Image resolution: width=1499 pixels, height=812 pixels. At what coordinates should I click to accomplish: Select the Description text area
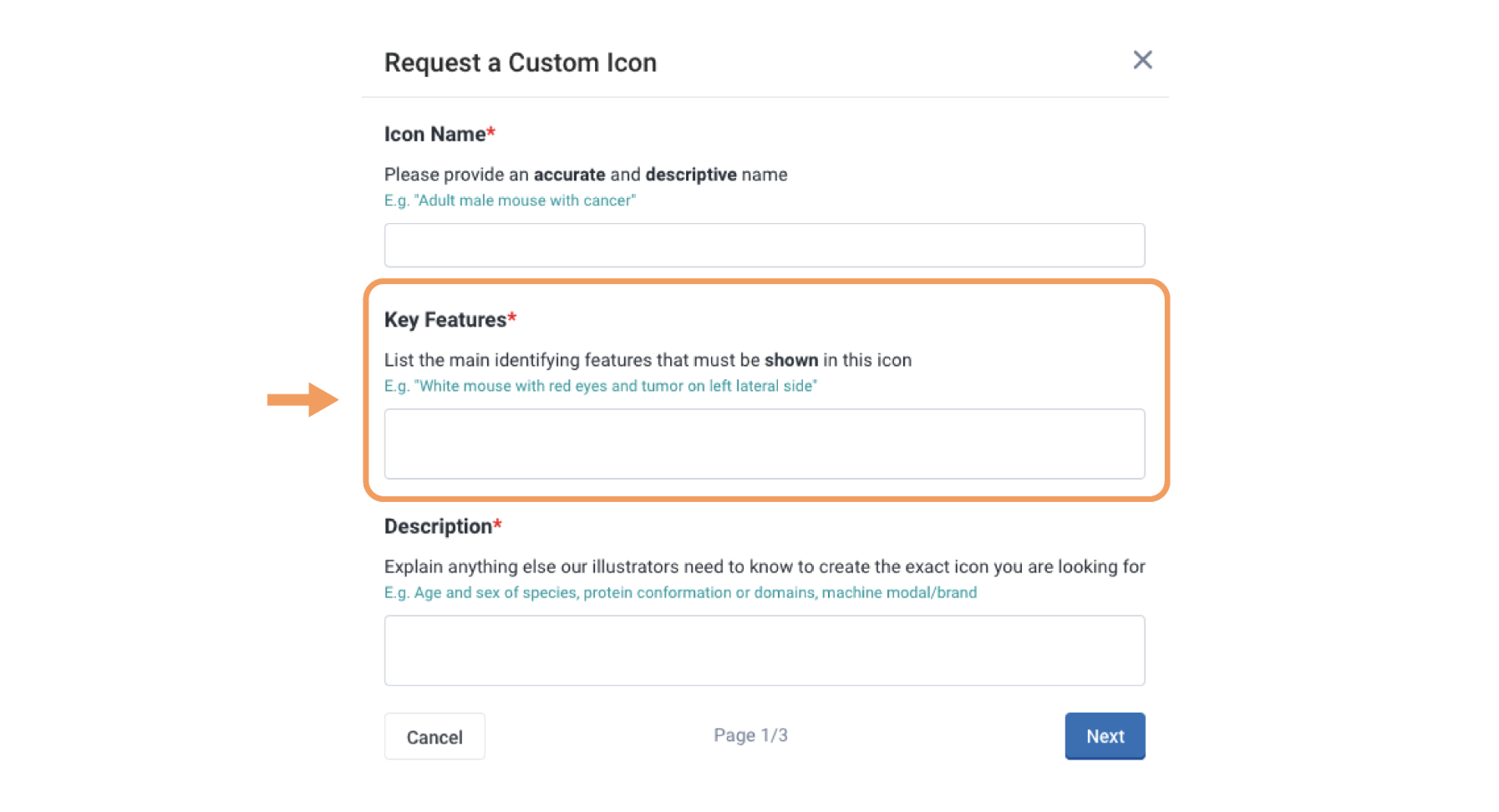tap(764, 651)
